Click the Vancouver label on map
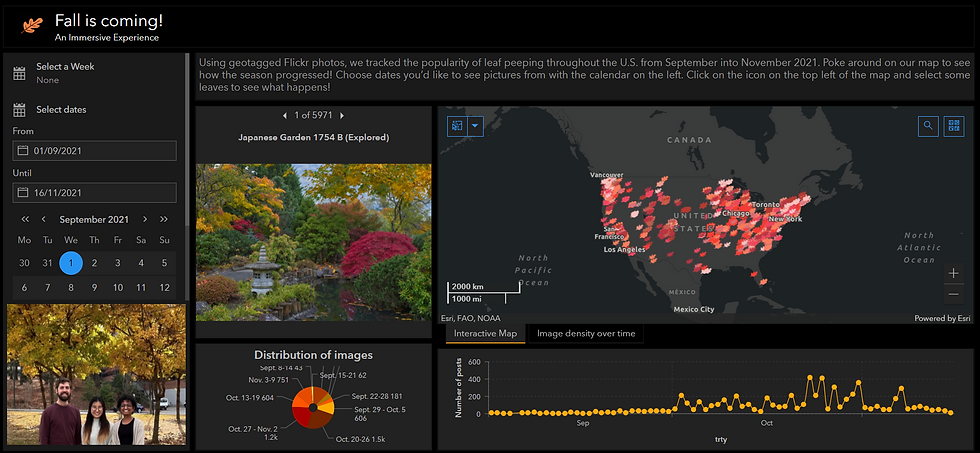The height and width of the screenshot is (453, 980). point(607,174)
